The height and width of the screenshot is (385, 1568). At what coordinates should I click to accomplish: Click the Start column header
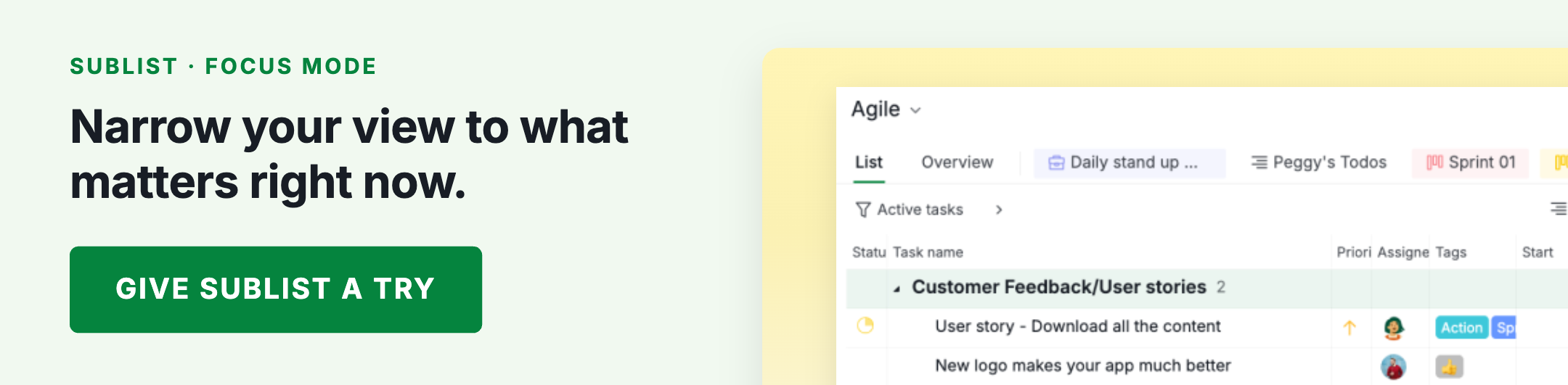point(1537,252)
